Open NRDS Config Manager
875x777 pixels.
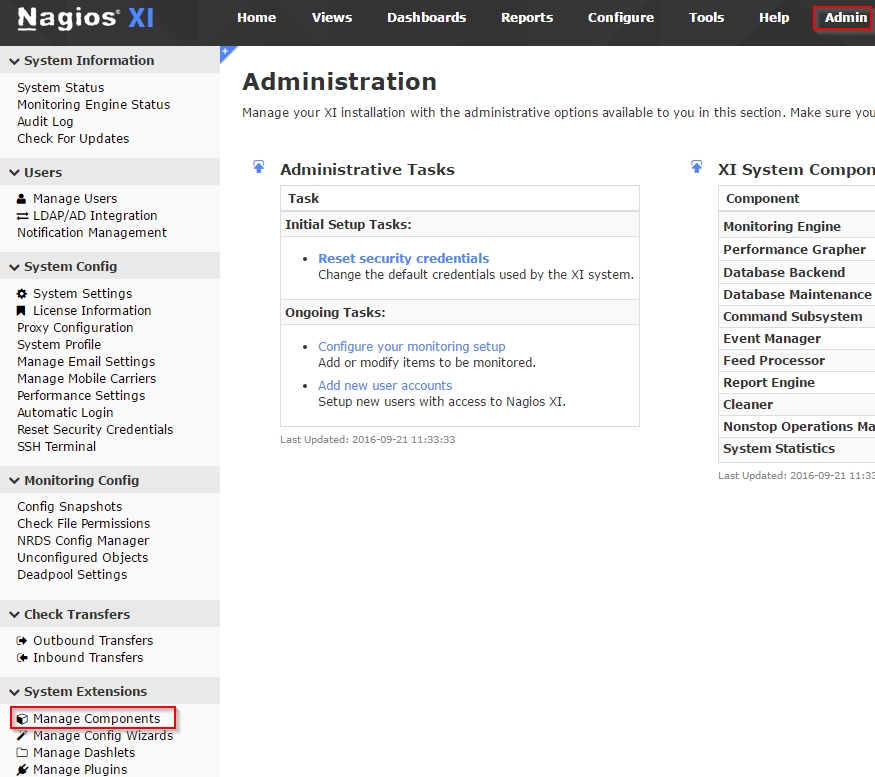83,541
